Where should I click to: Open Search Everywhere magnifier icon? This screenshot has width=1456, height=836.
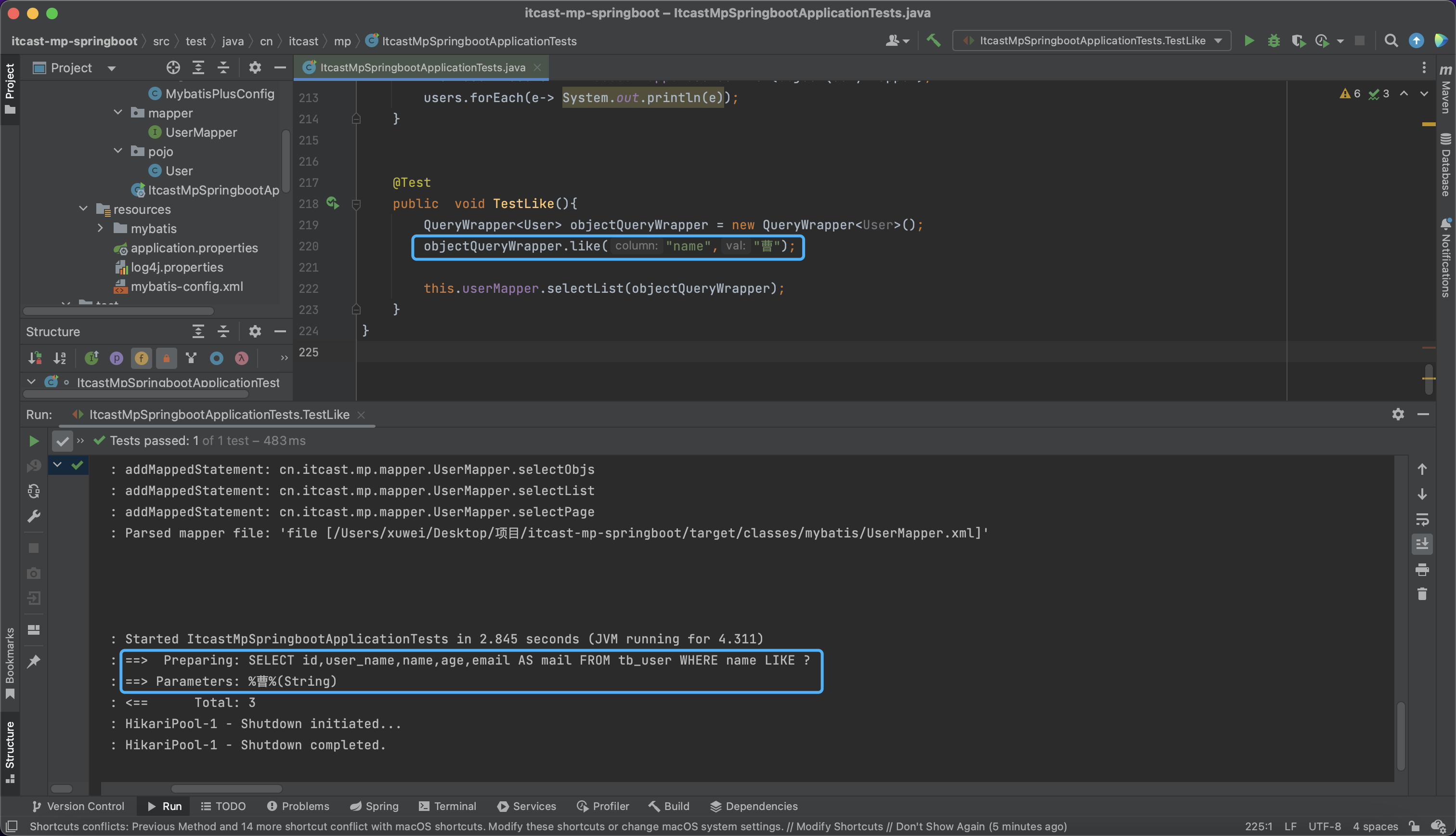1391,41
